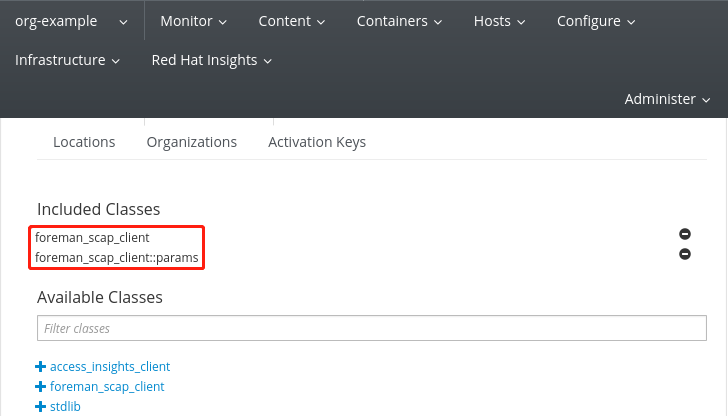The image size is (728, 416).
Task: Switch to the Organizations tab
Action: pyautogui.click(x=191, y=142)
